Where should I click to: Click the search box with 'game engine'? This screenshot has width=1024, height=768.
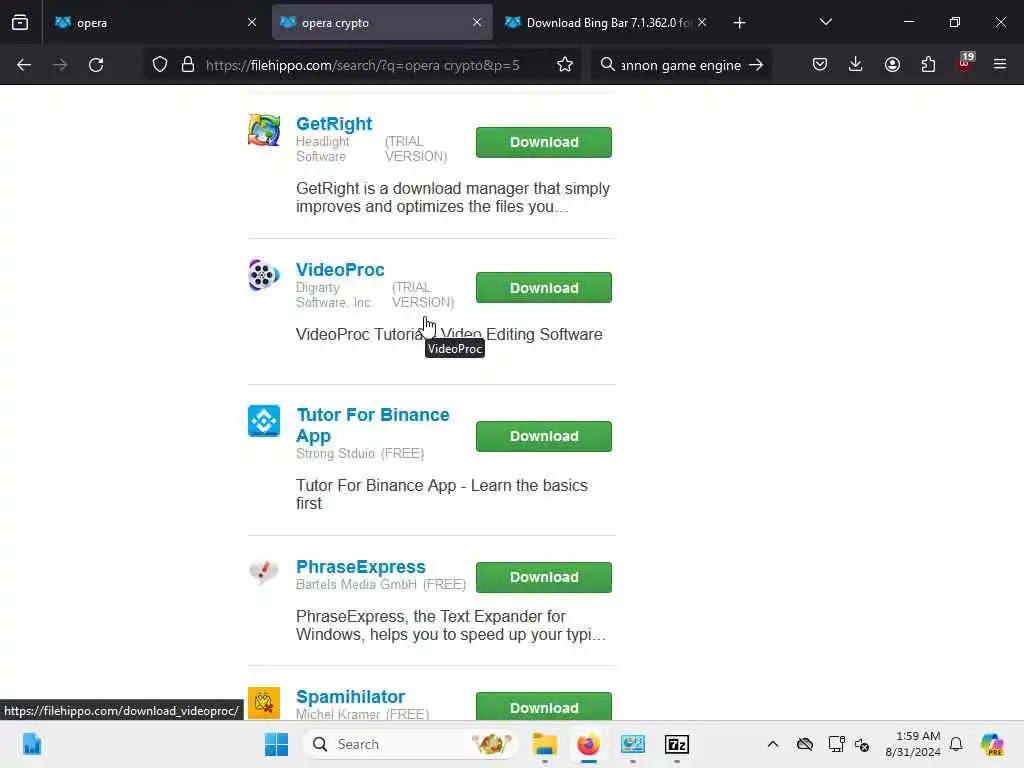point(679,65)
